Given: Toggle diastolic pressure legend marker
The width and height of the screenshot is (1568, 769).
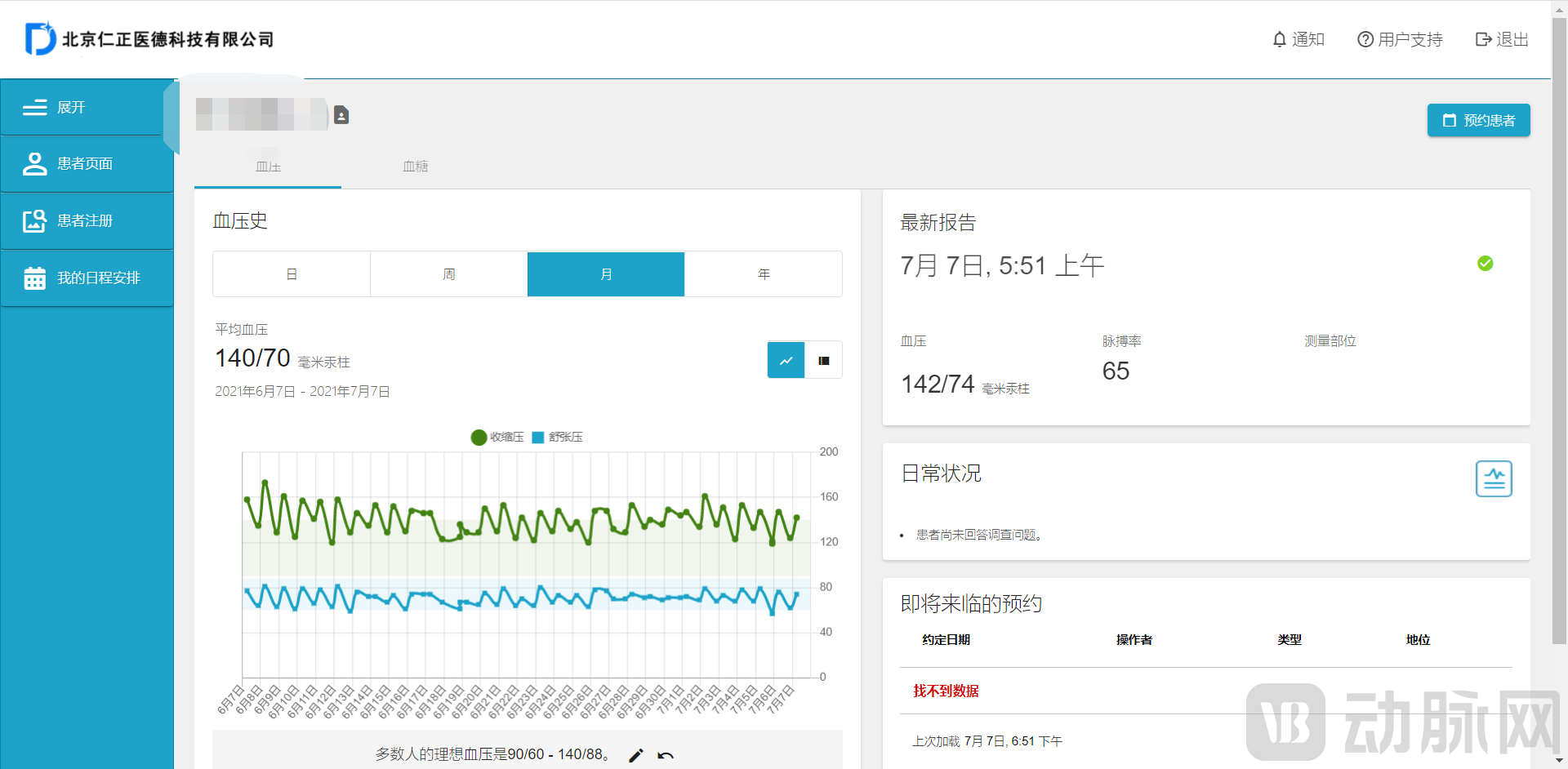Looking at the screenshot, I should pyautogui.click(x=538, y=438).
